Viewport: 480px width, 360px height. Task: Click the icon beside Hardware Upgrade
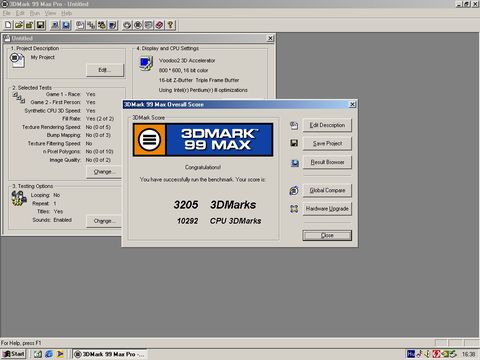[294, 209]
